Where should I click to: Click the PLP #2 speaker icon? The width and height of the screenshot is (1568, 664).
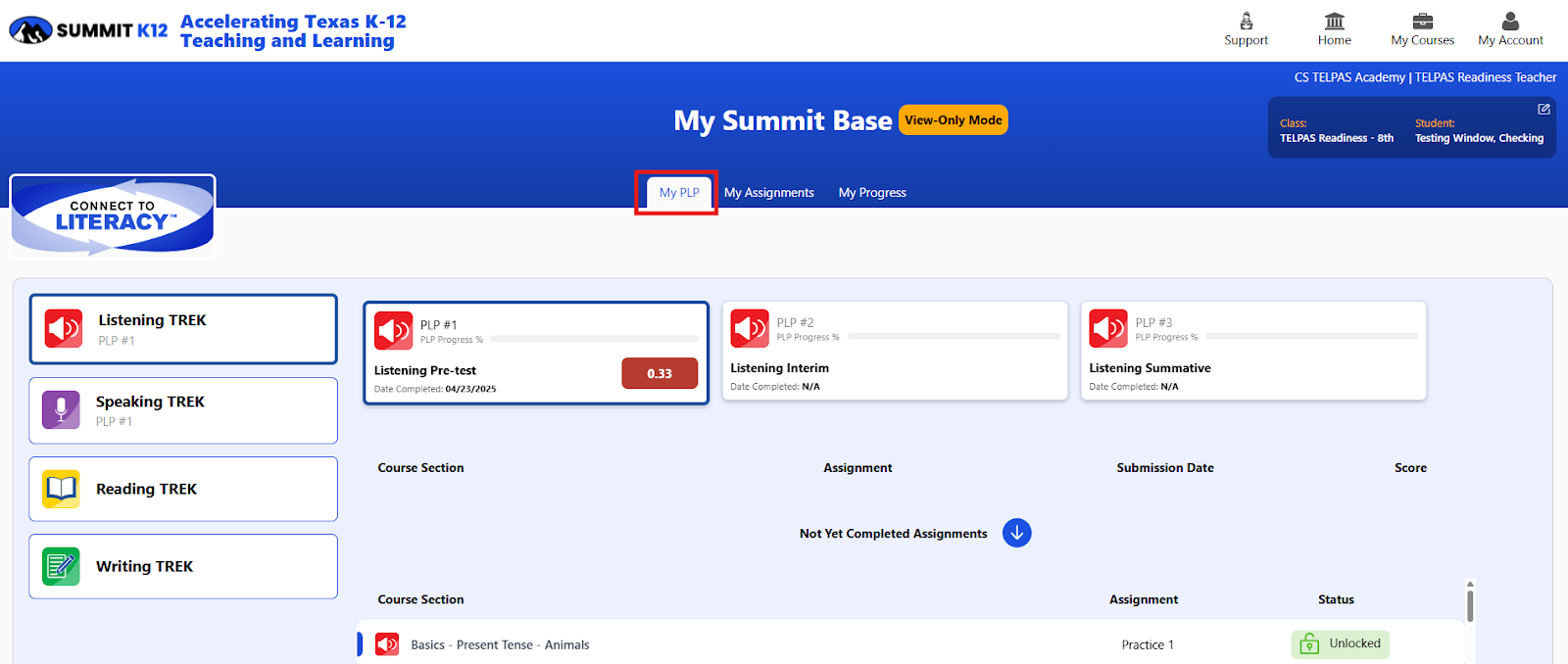750,329
